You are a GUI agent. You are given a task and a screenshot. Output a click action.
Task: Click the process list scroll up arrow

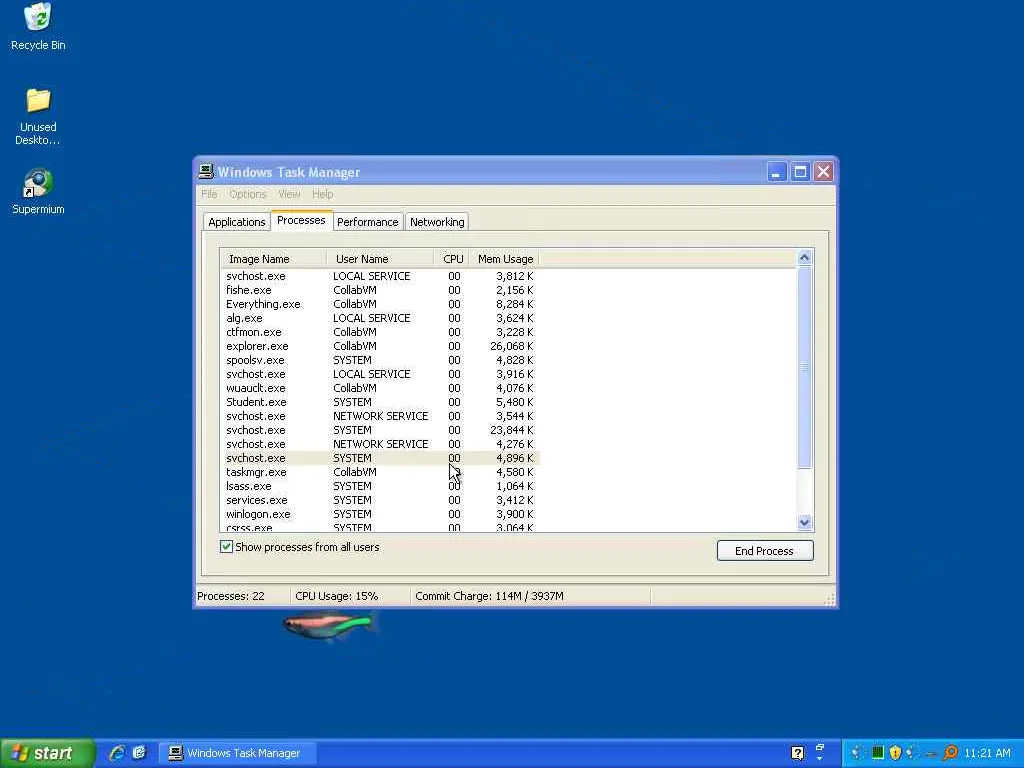pyautogui.click(x=805, y=257)
